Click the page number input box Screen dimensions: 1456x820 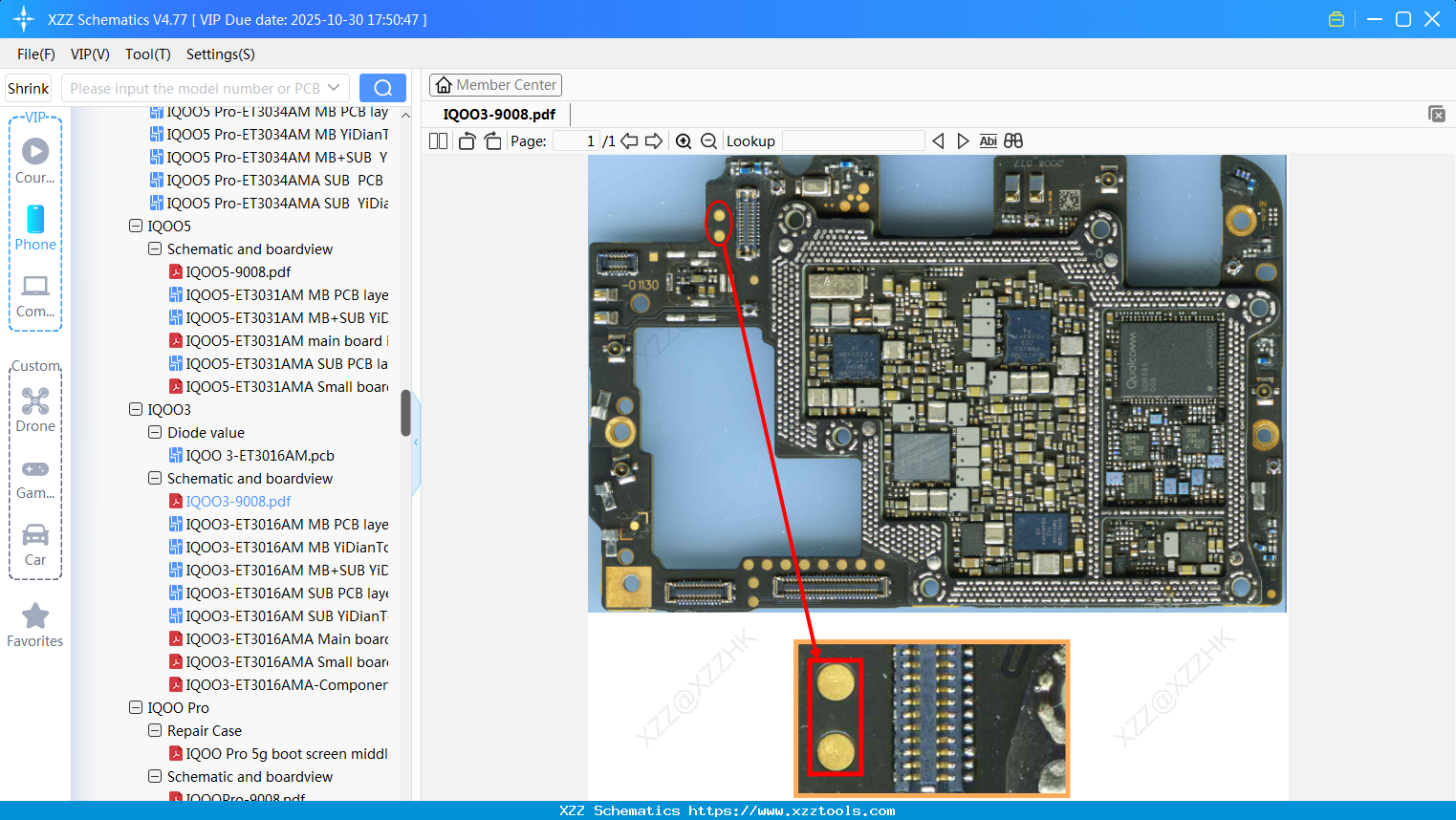click(x=576, y=140)
